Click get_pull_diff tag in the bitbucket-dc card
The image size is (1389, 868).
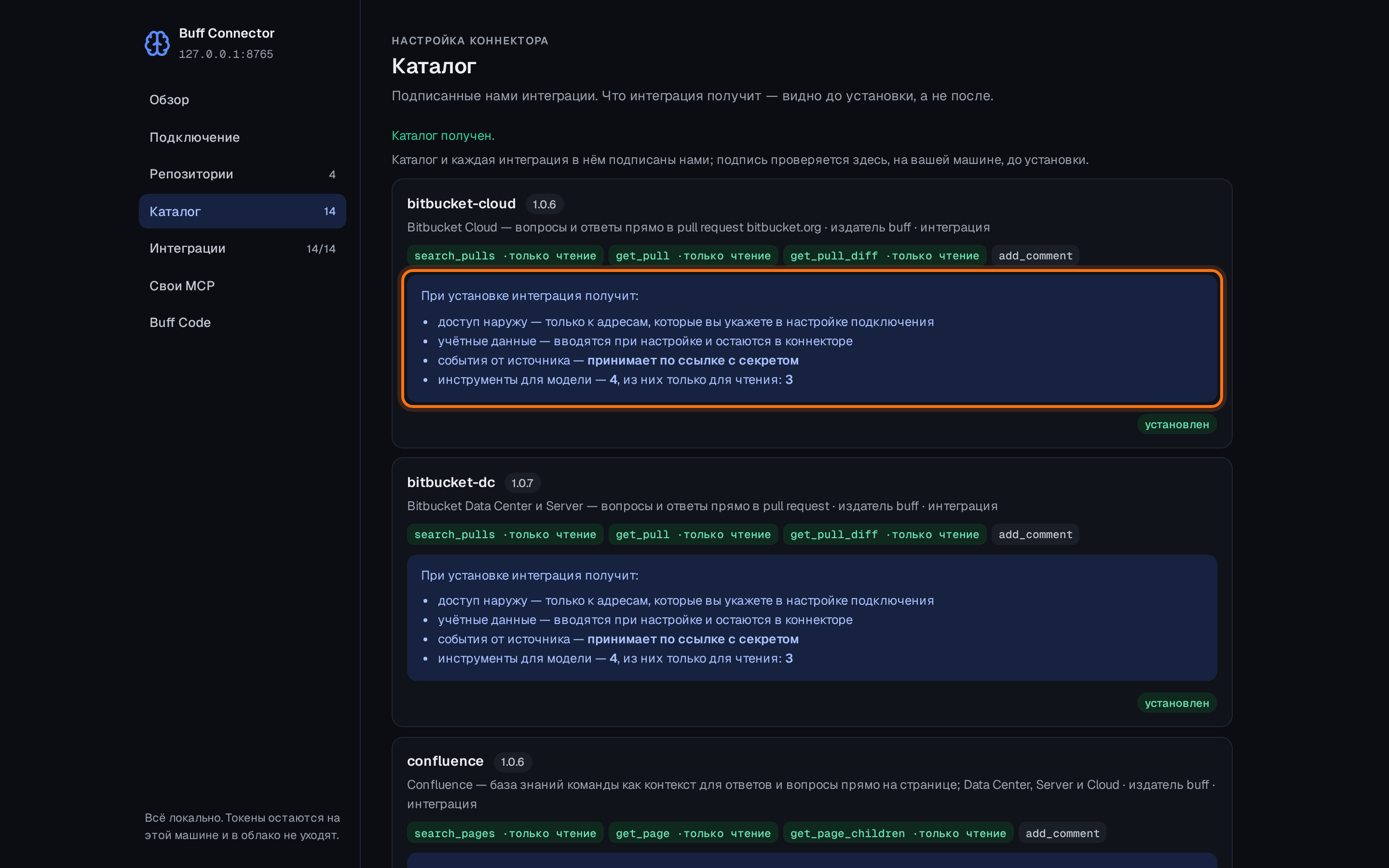884,534
